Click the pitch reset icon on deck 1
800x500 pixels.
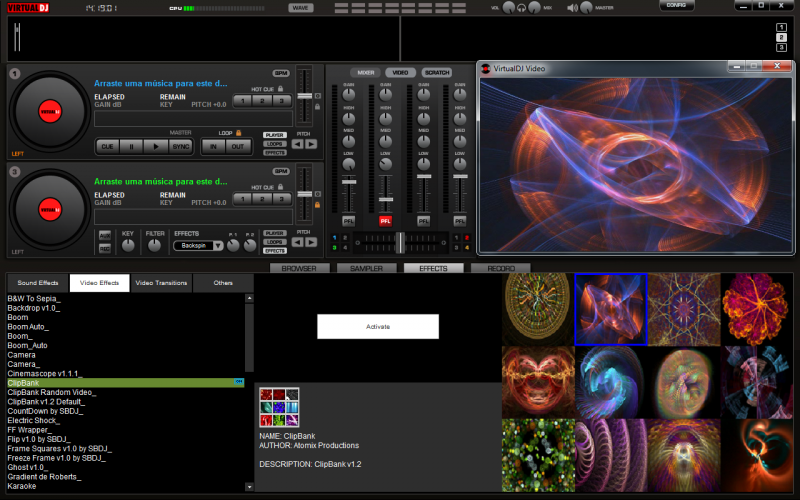pyautogui.click(x=317, y=96)
